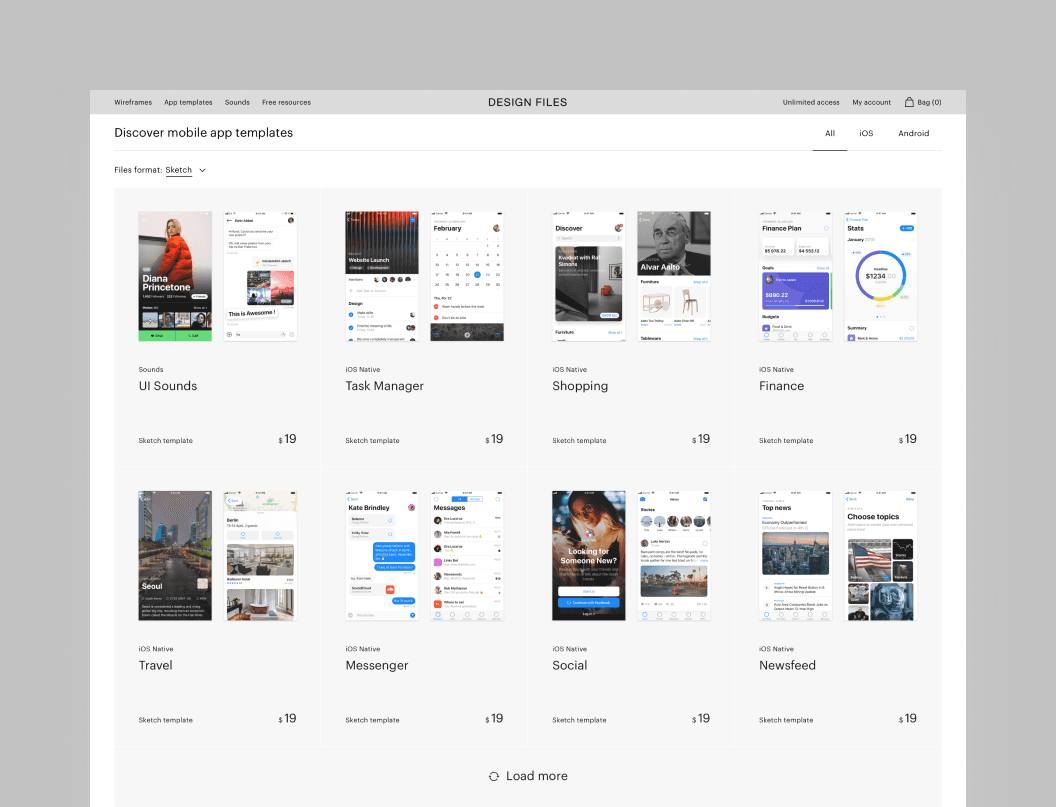Click the $19 price on Messenger
Image resolution: width=1056 pixels, height=807 pixels.
(x=494, y=719)
